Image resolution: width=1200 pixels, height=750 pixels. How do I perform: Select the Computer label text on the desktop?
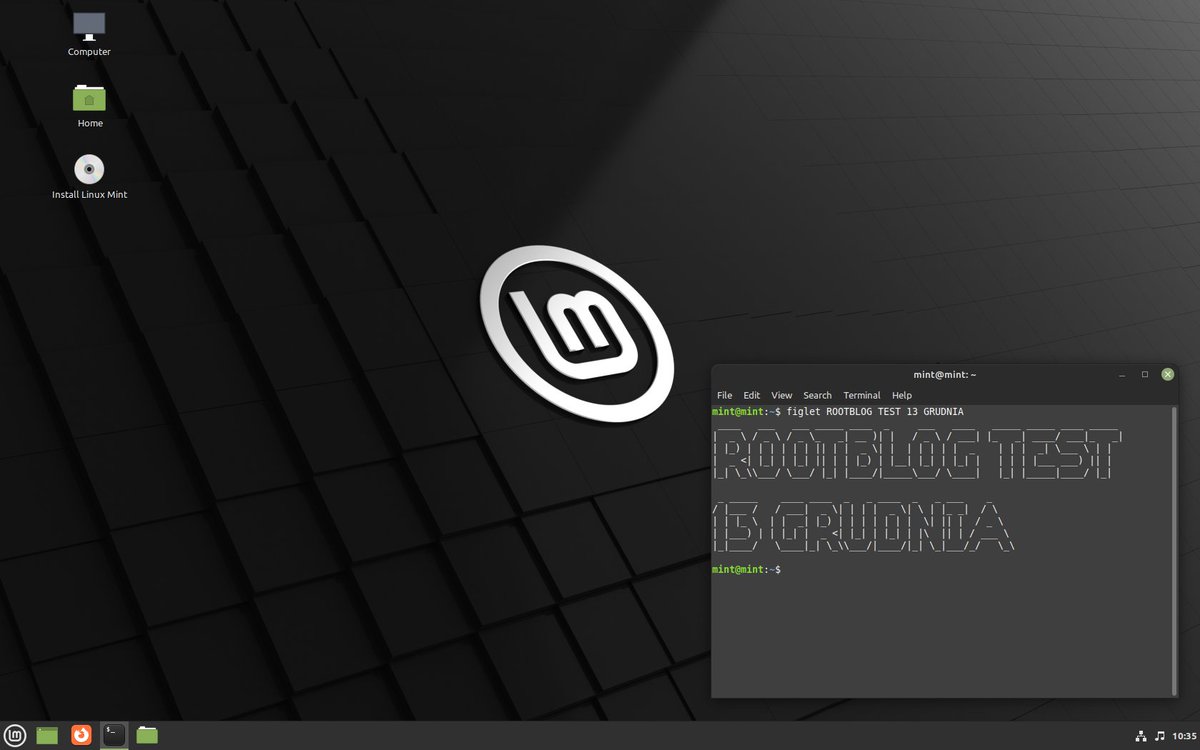(89, 51)
